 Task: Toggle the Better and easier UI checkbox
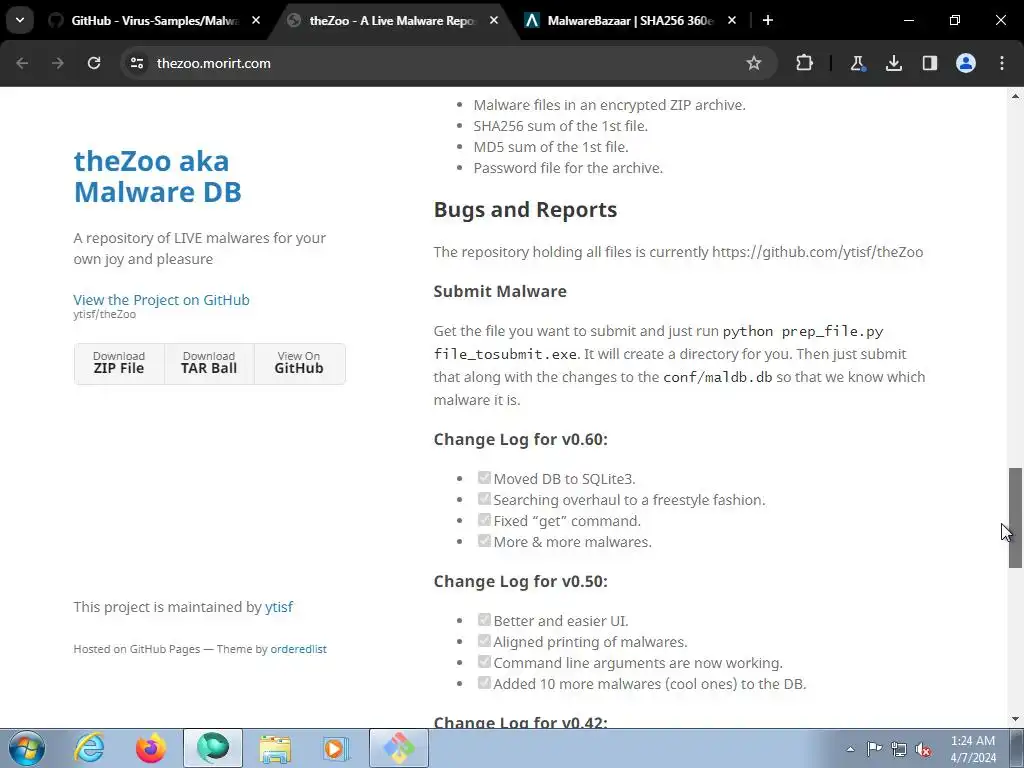[484, 619]
